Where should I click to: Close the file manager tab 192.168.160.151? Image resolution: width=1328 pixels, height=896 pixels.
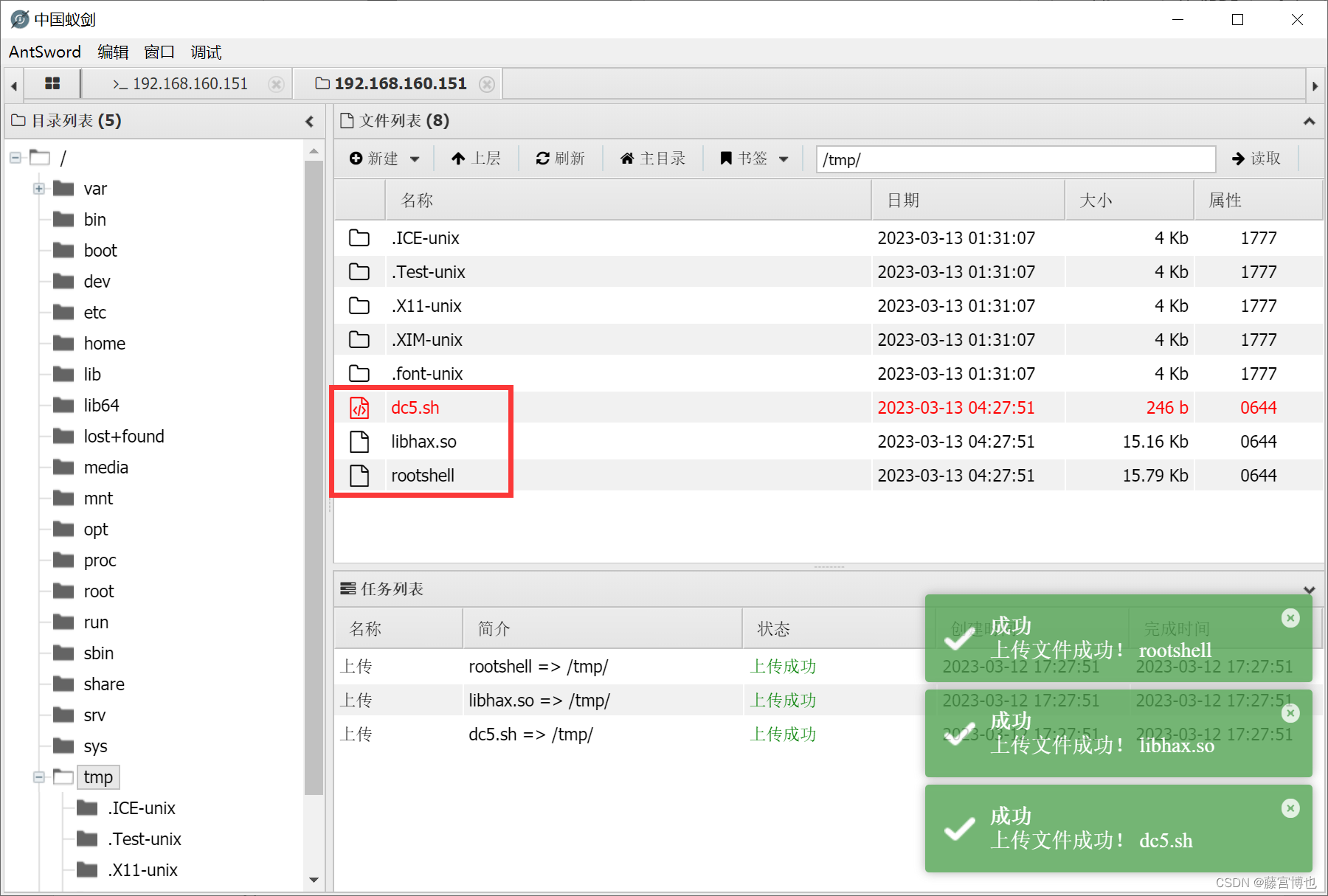pos(487,84)
